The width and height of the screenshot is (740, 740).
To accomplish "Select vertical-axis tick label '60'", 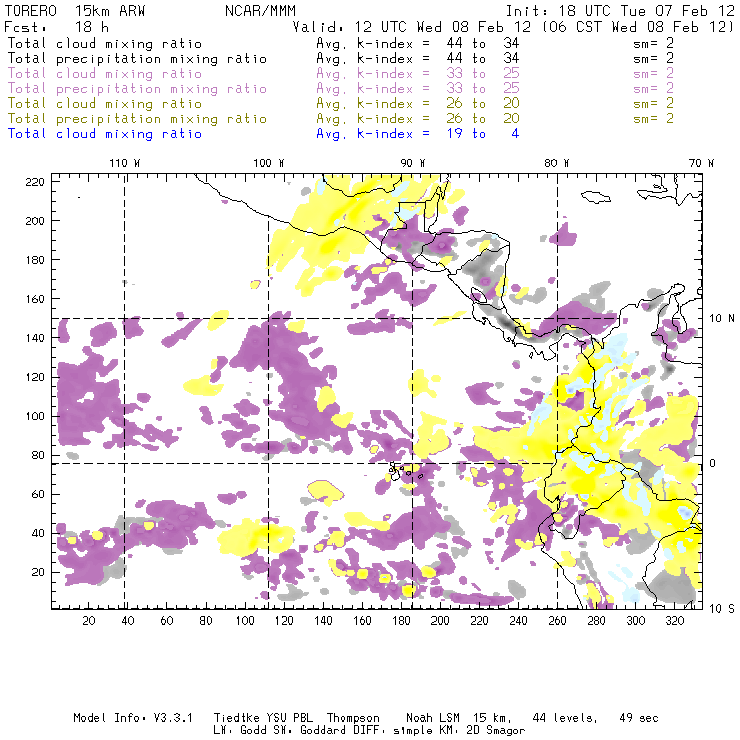I will (38, 495).
